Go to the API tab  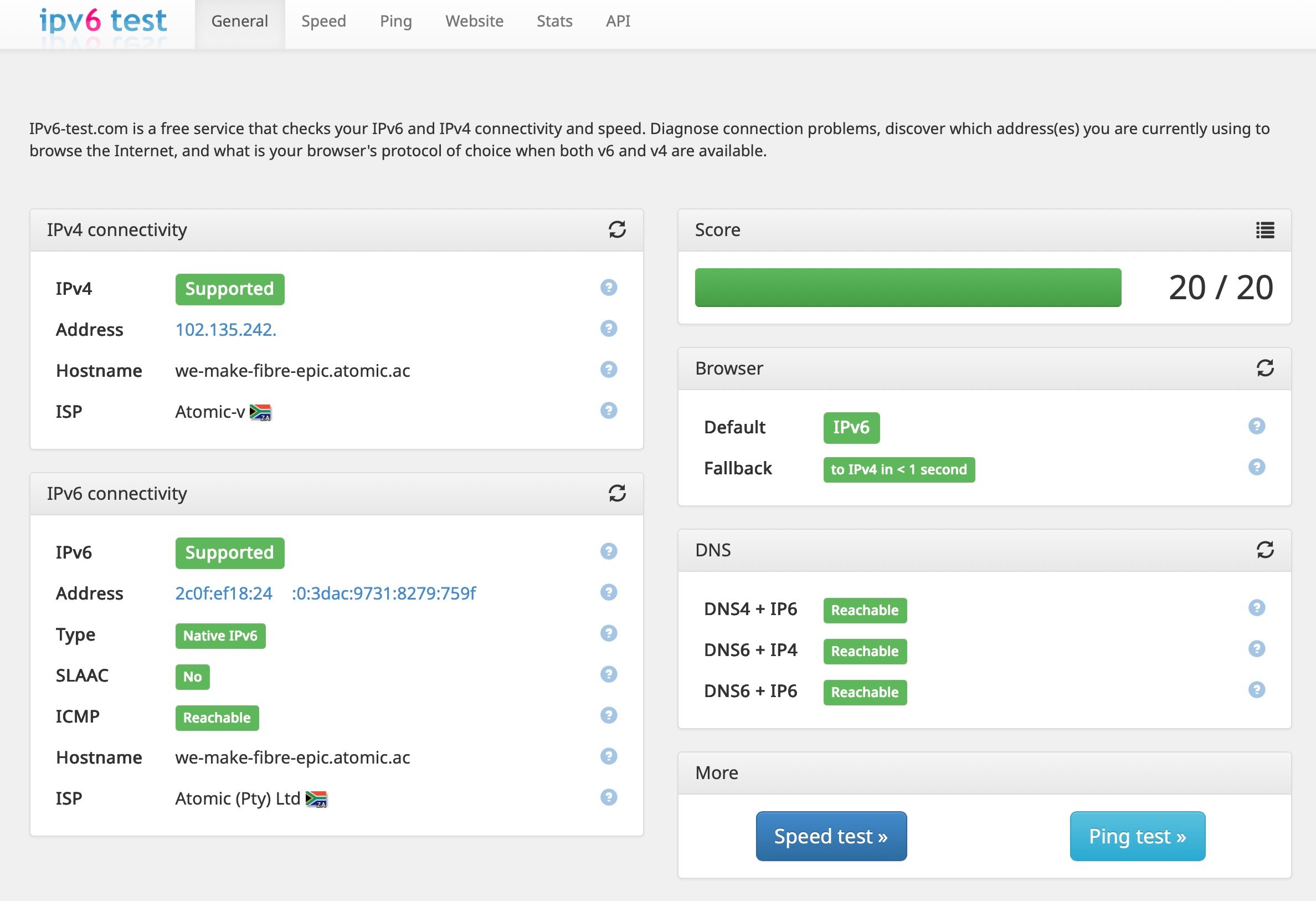point(617,22)
